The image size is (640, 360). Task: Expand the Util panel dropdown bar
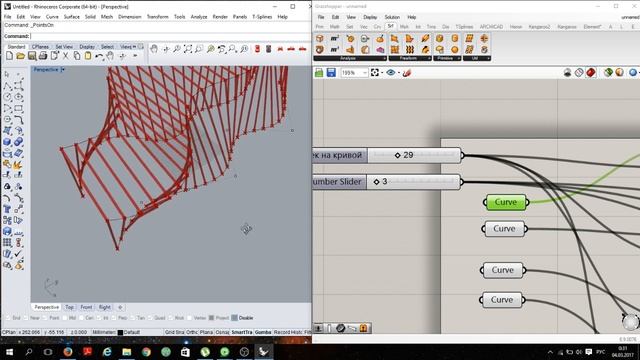tap(477, 58)
